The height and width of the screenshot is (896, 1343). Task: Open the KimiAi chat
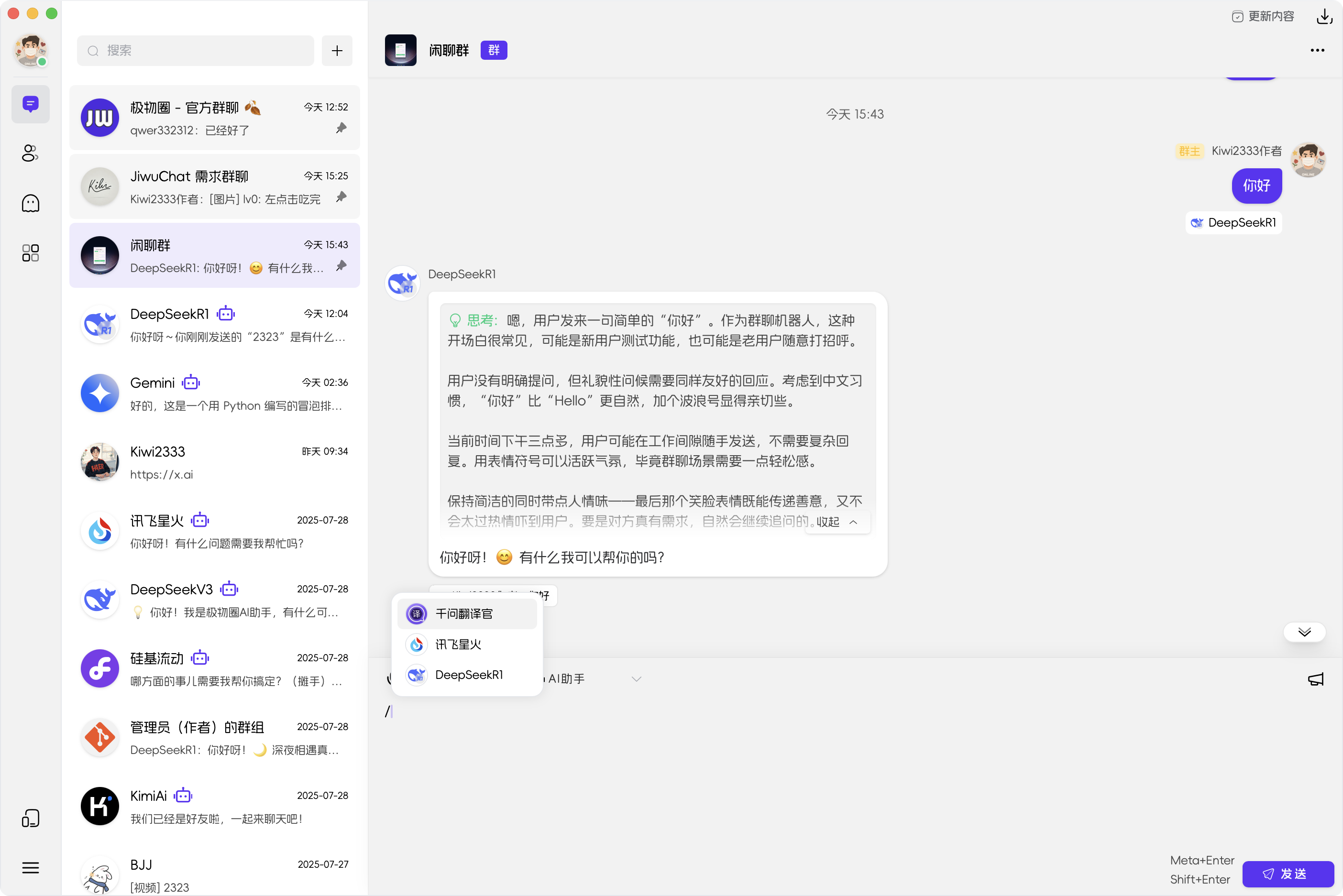coord(214,807)
